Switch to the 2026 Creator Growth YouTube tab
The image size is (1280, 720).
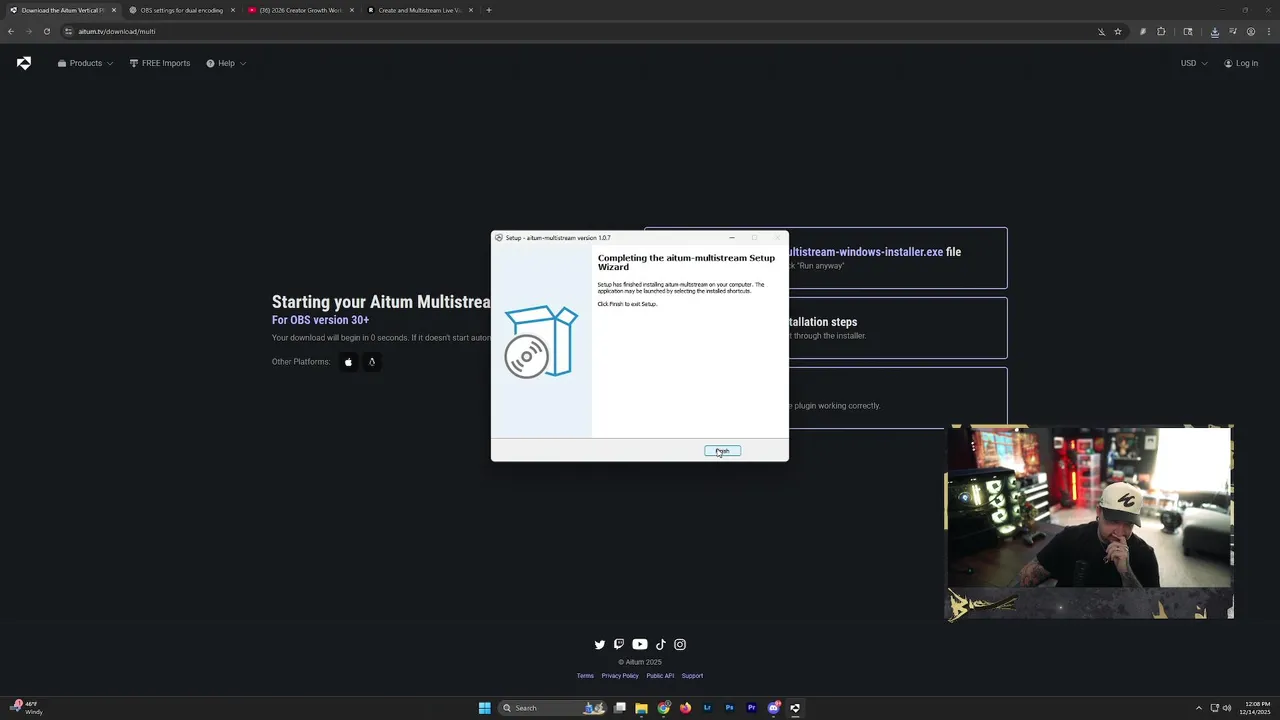[300, 10]
